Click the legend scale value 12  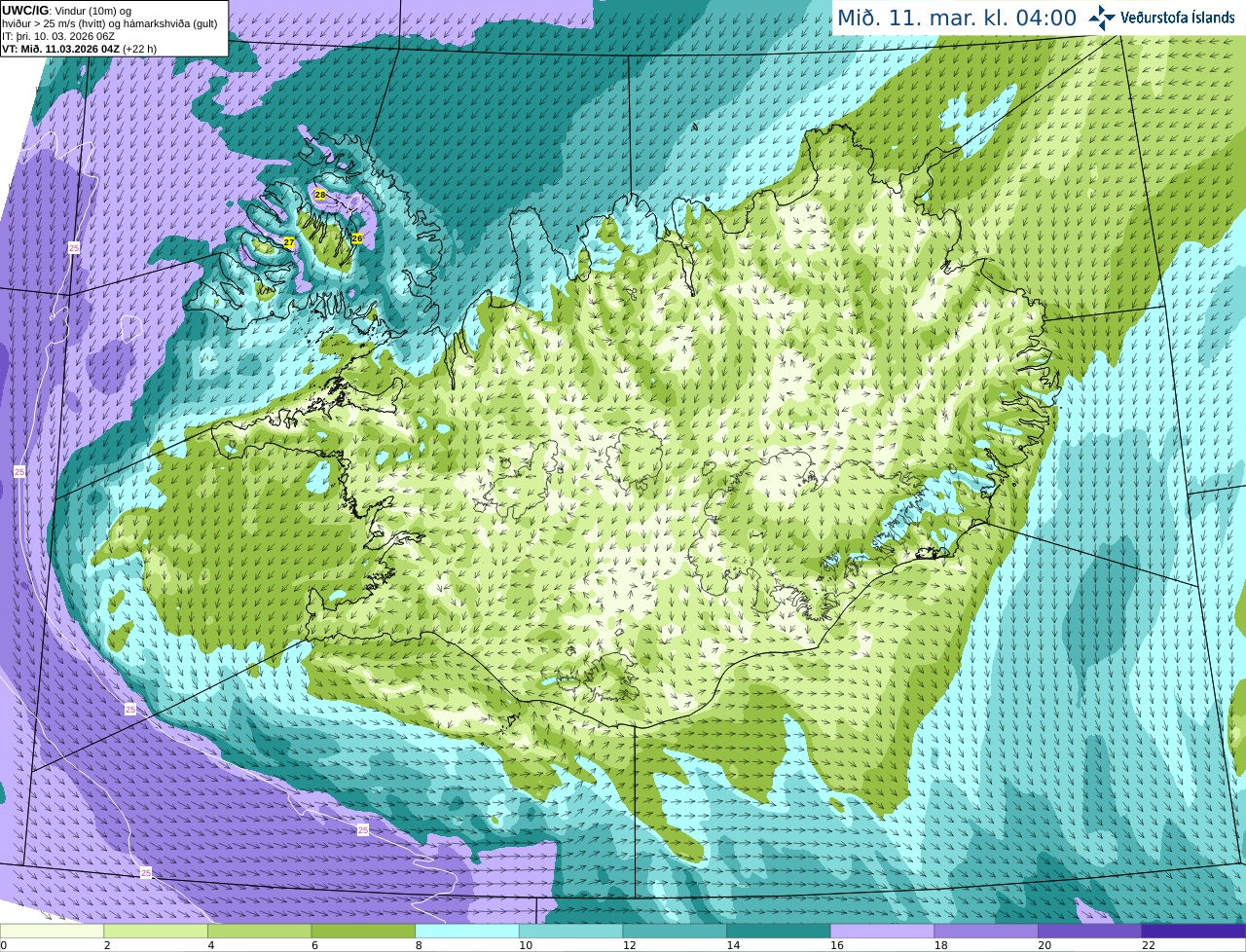point(630,945)
